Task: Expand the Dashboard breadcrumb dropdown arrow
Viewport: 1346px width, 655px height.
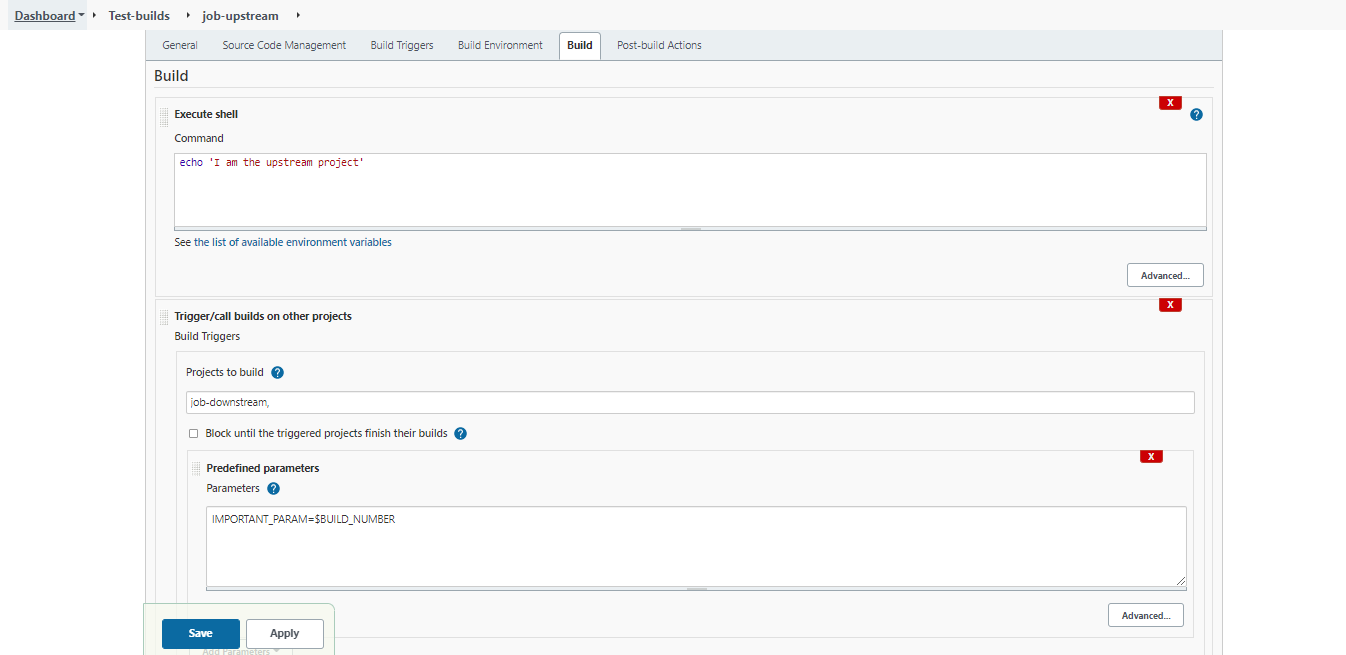Action: (x=81, y=15)
